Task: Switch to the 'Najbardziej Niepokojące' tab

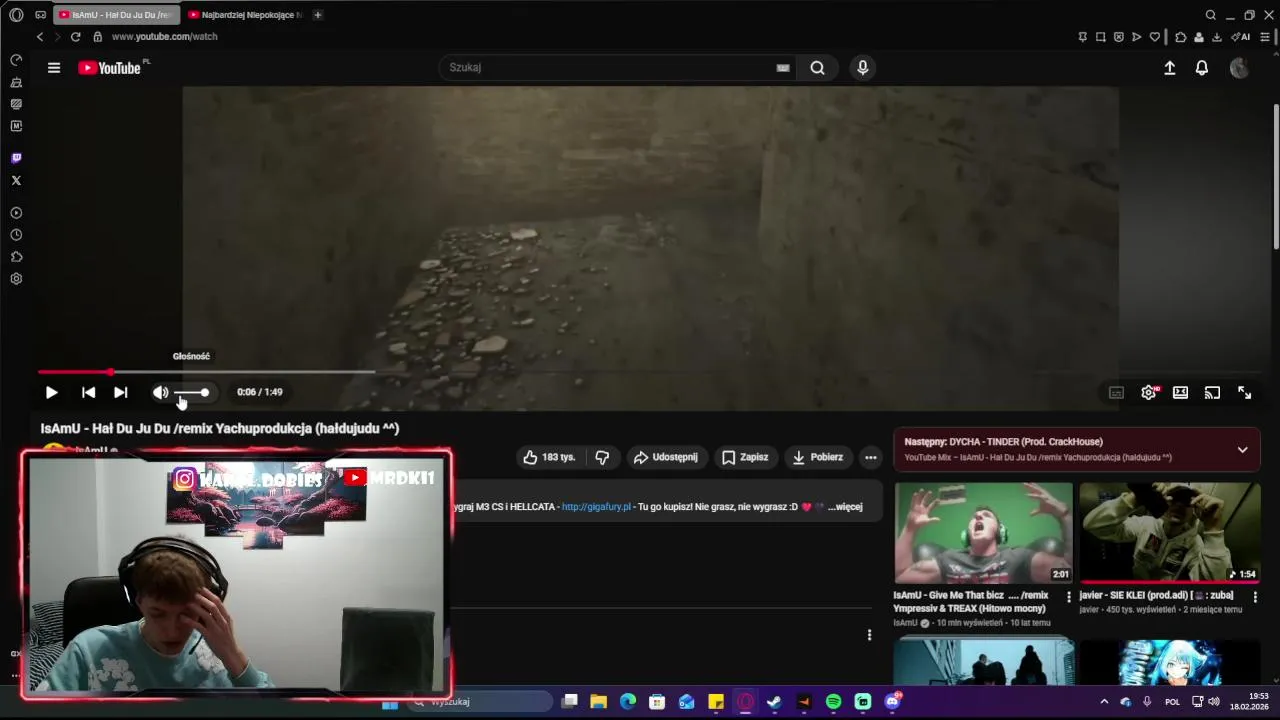Action: 246,15
